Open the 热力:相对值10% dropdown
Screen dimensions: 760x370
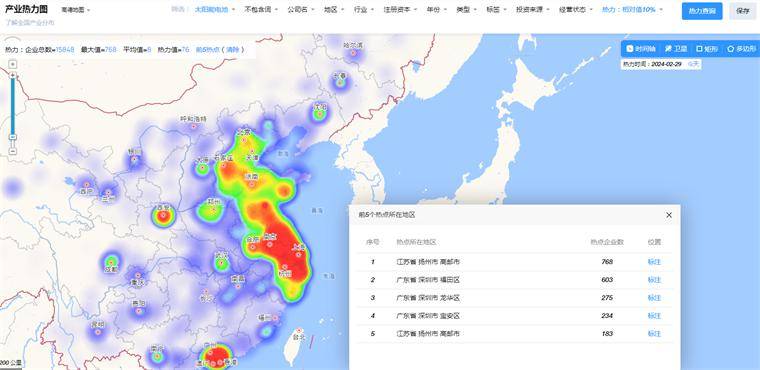[x=632, y=10]
